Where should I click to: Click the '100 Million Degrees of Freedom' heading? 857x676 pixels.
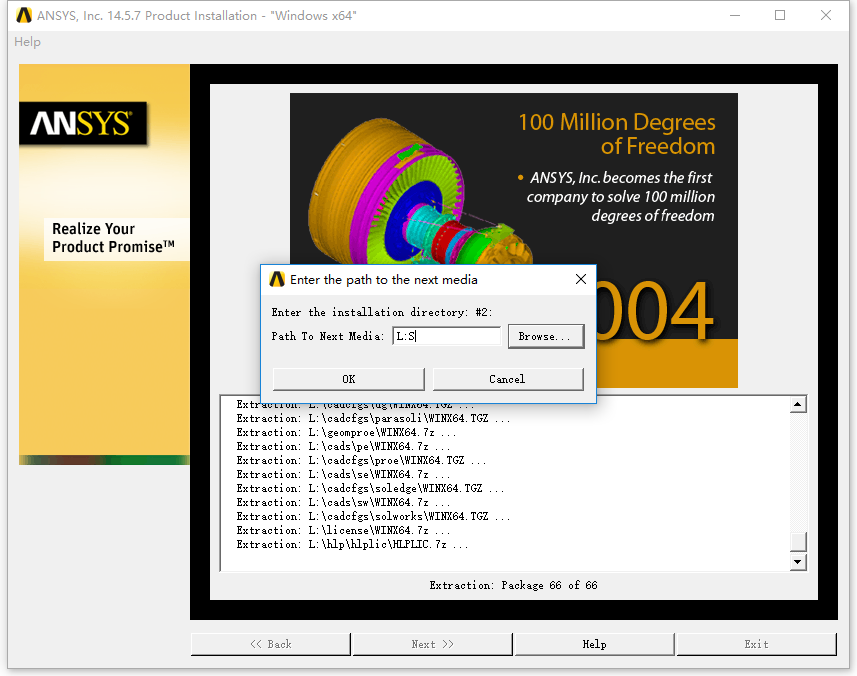617,134
